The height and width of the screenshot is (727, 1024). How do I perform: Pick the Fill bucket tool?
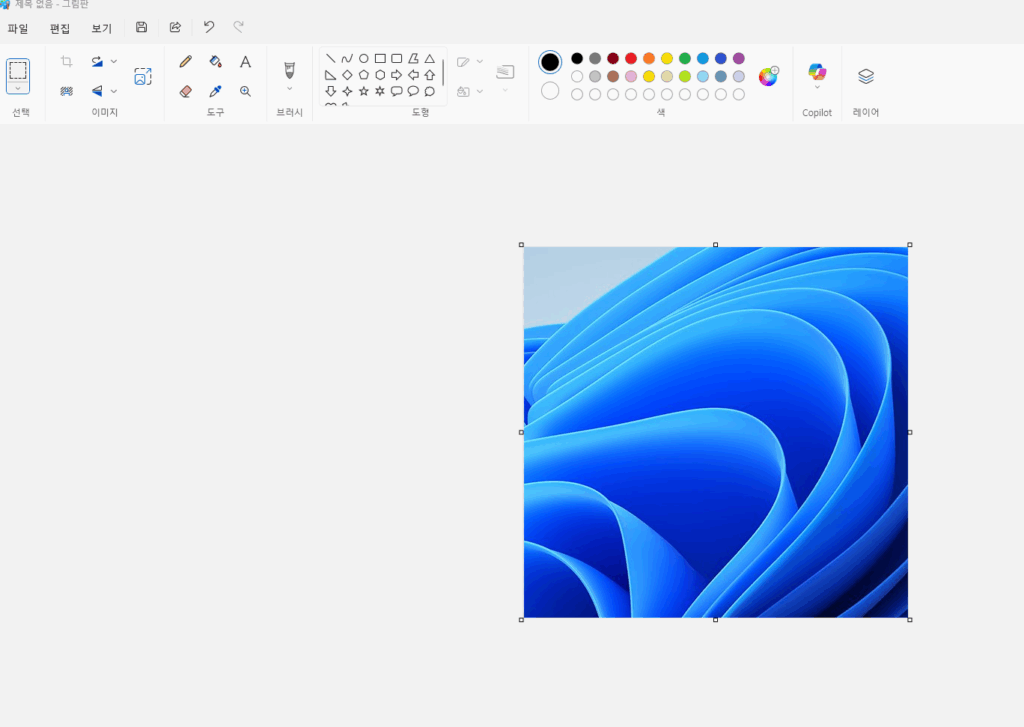pos(215,62)
